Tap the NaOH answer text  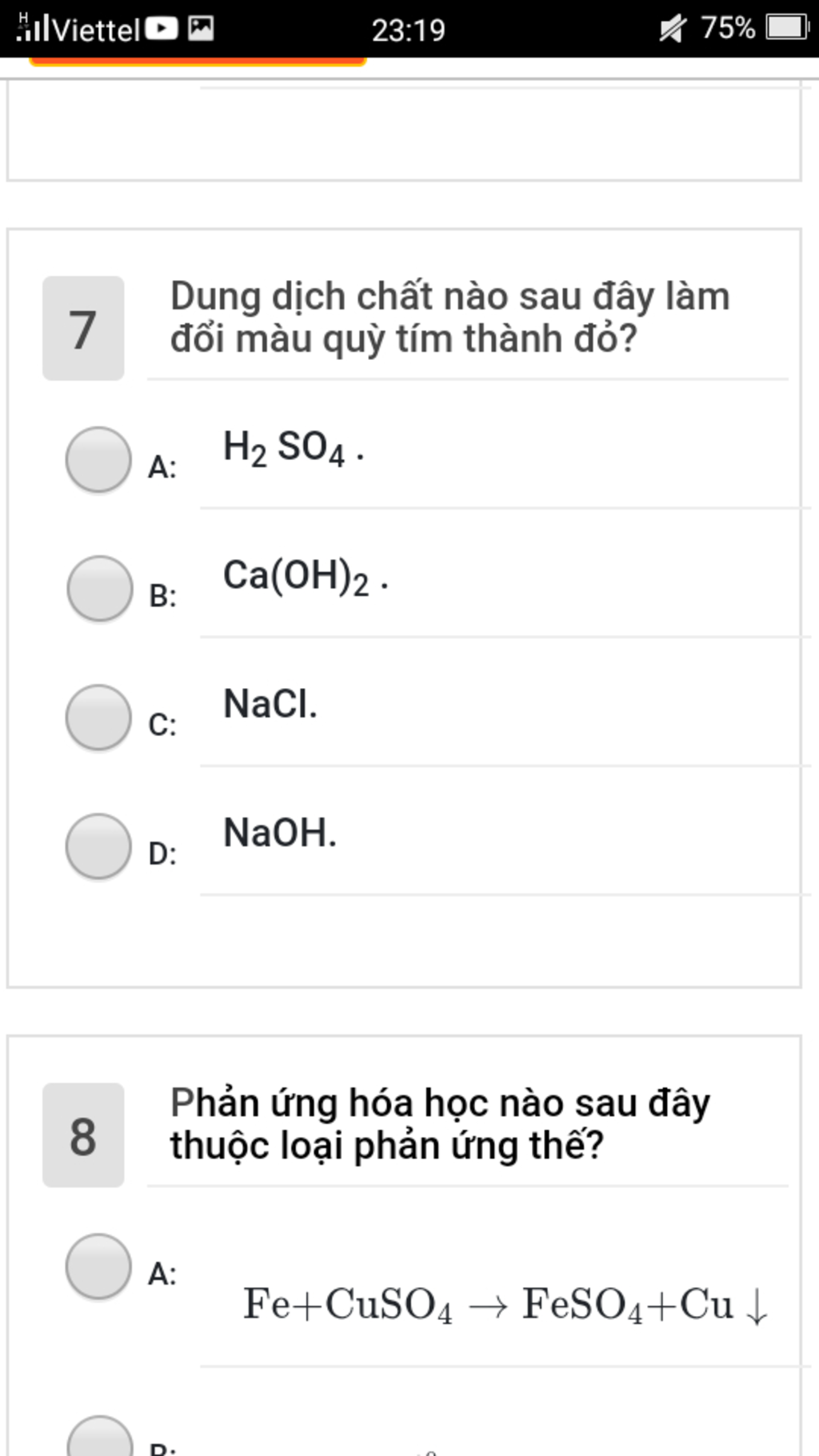pos(280,833)
